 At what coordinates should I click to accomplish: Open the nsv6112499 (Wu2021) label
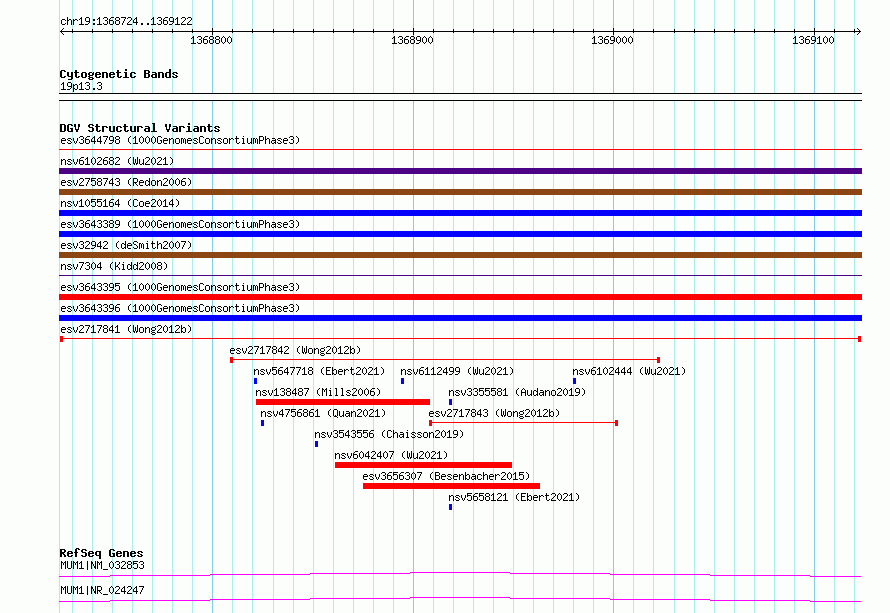click(x=457, y=371)
